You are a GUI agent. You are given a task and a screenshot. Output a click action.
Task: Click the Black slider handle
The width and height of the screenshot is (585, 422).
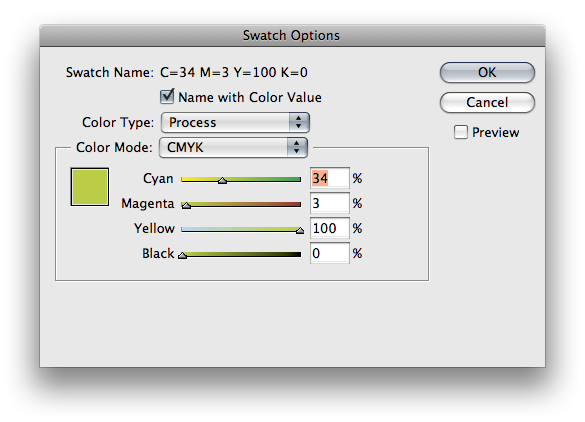182,256
